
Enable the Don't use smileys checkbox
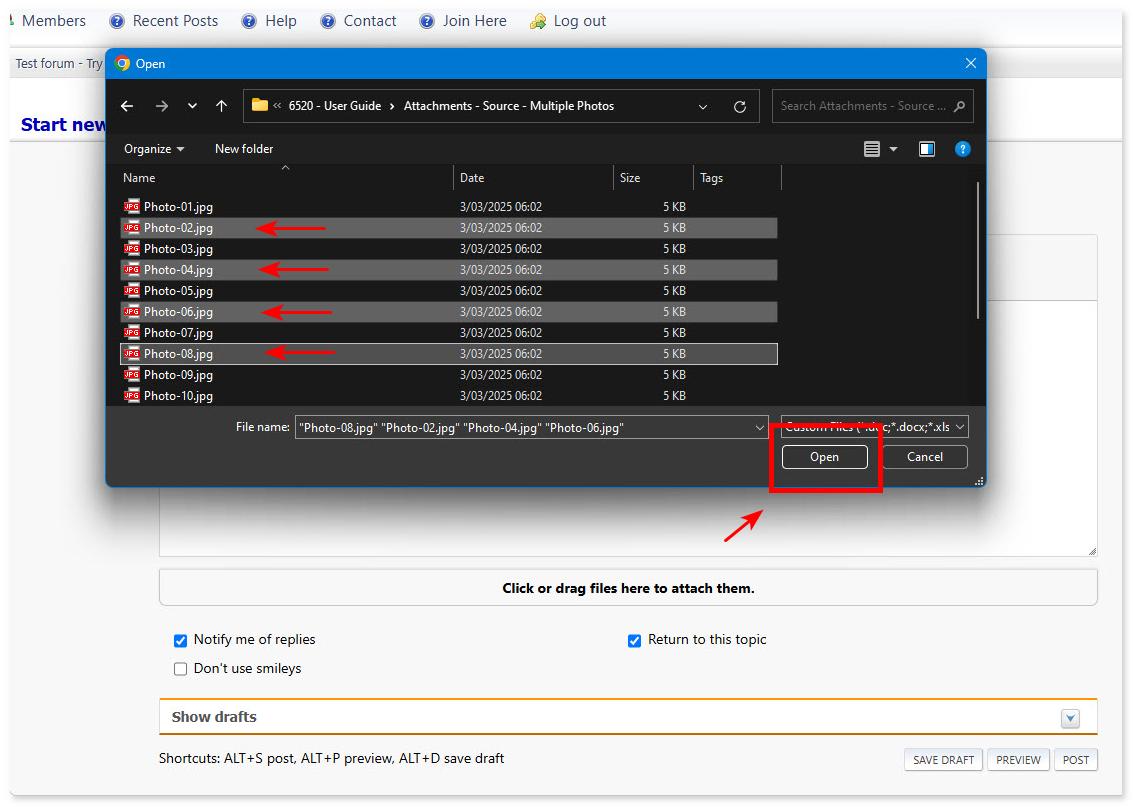(180, 668)
